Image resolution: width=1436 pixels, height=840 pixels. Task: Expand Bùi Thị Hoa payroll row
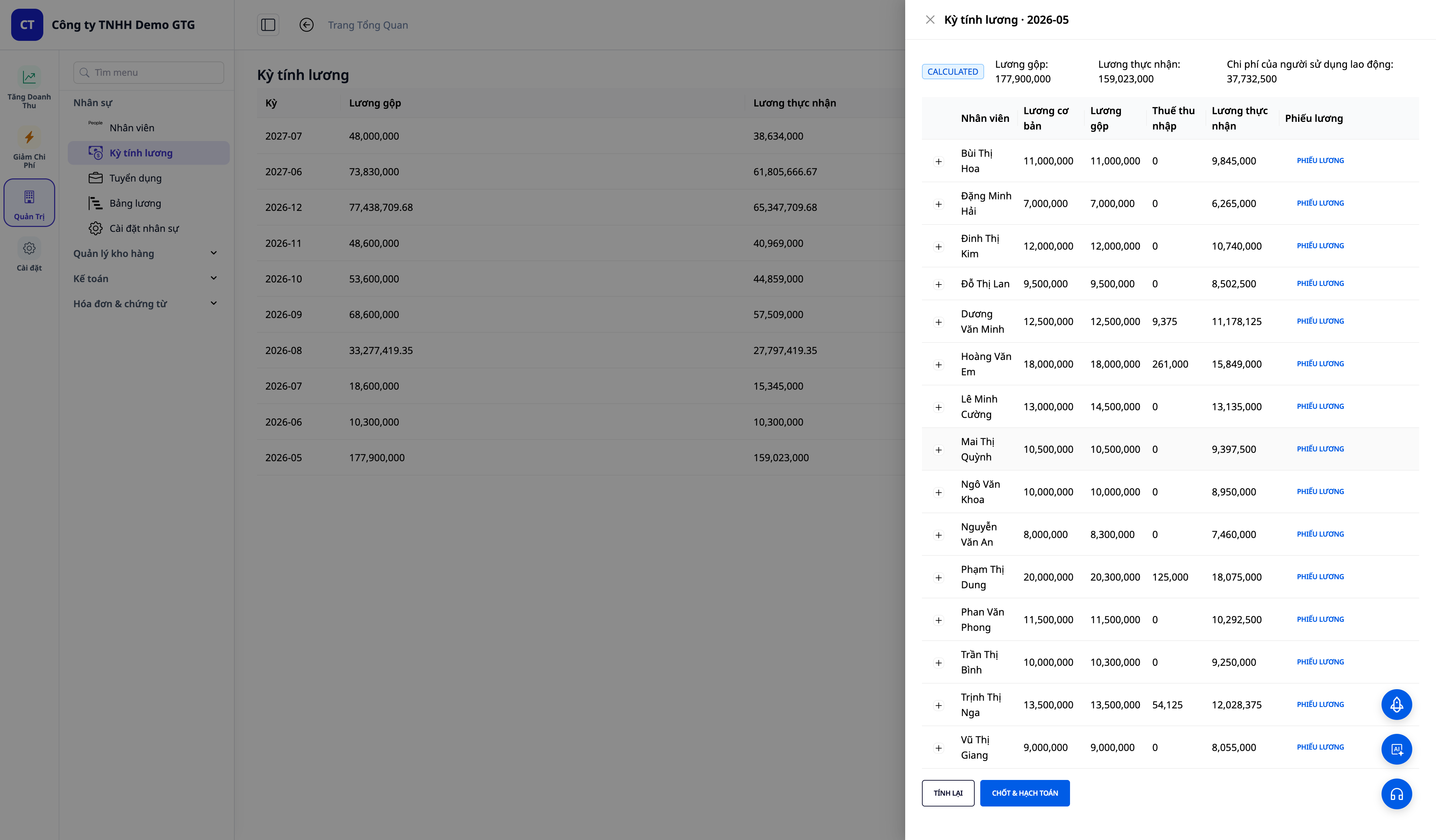pos(938,161)
